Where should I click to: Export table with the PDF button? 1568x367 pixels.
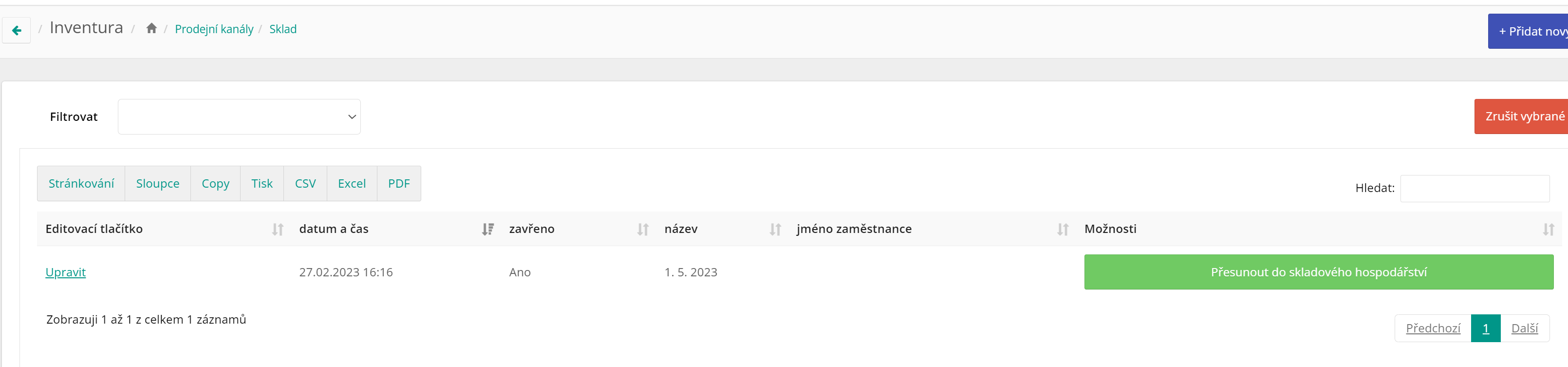point(399,183)
